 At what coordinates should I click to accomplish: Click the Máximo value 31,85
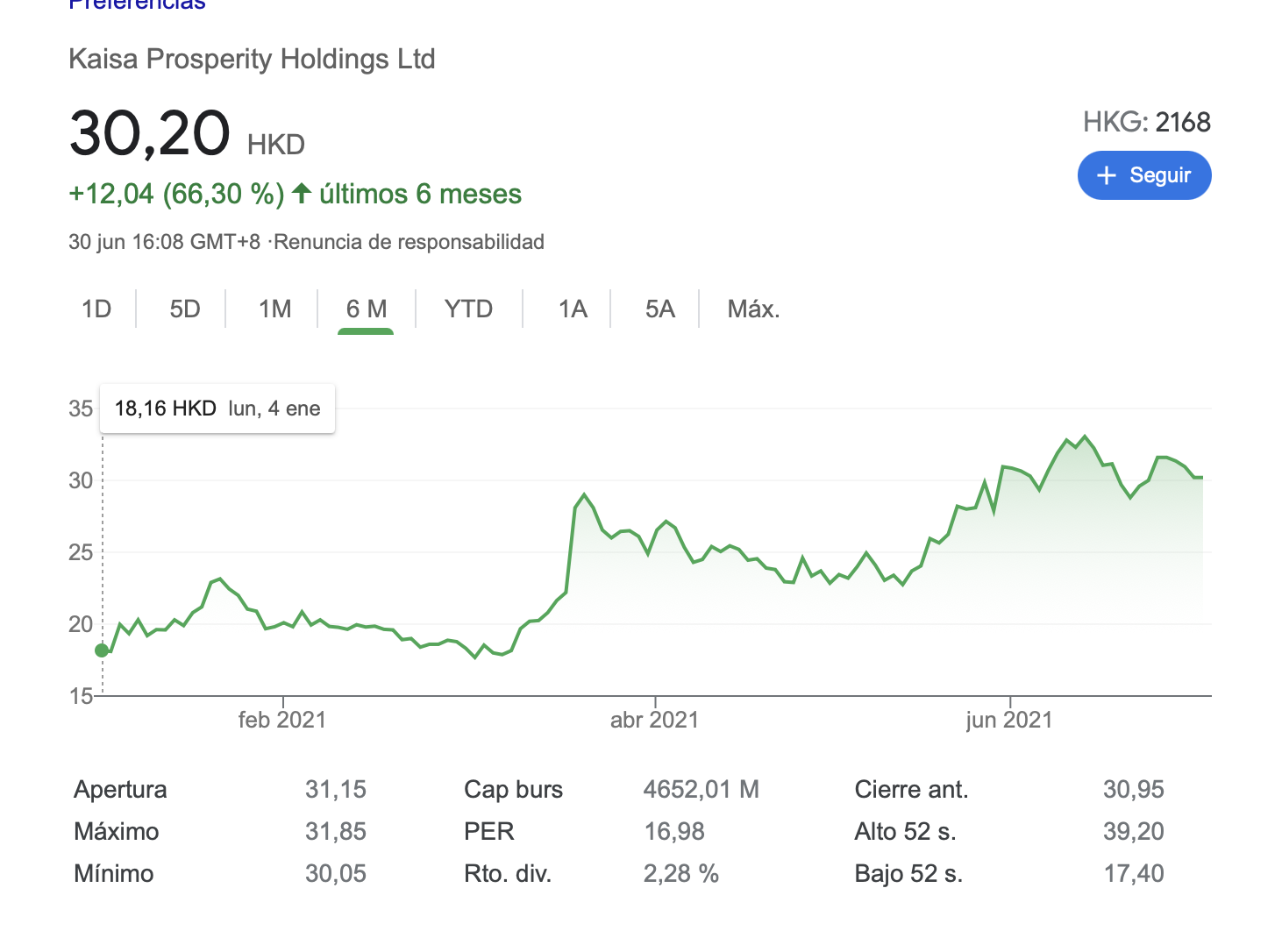click(336, 832)
